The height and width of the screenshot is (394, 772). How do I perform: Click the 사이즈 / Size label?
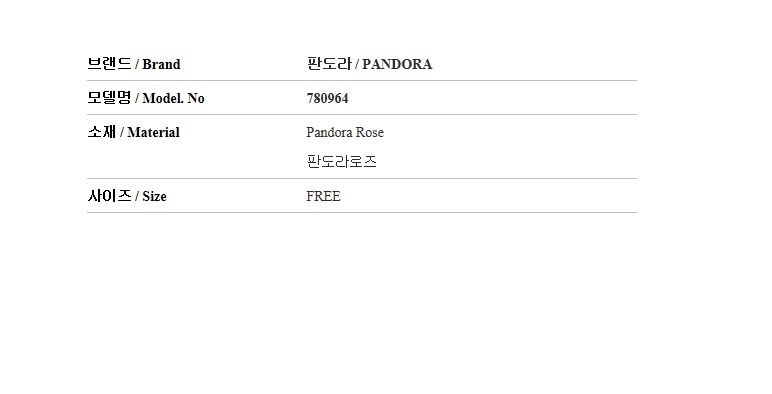(x=127, y=196)
